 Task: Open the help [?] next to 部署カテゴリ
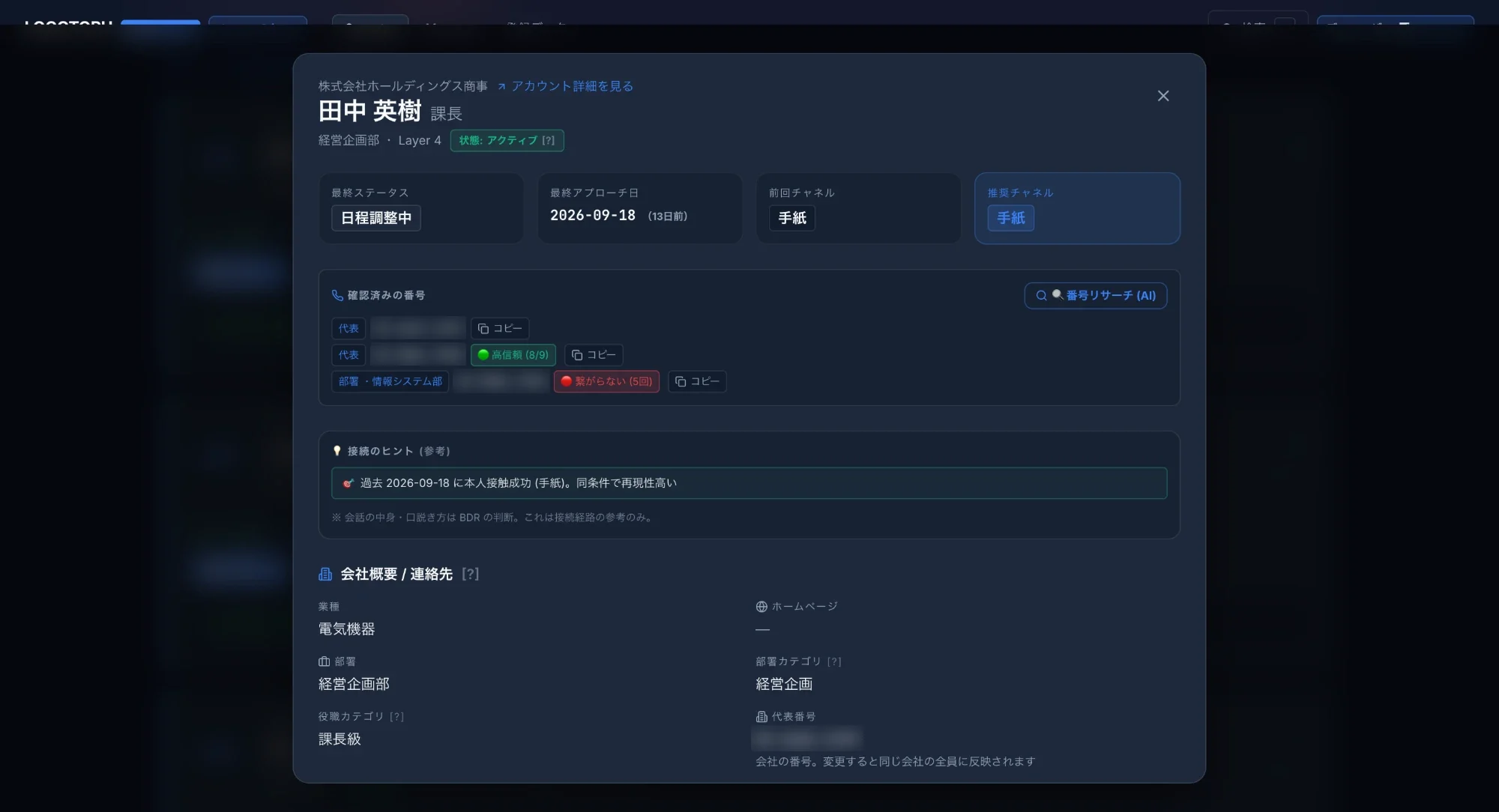pyautogui.click(x=834, y=662)
